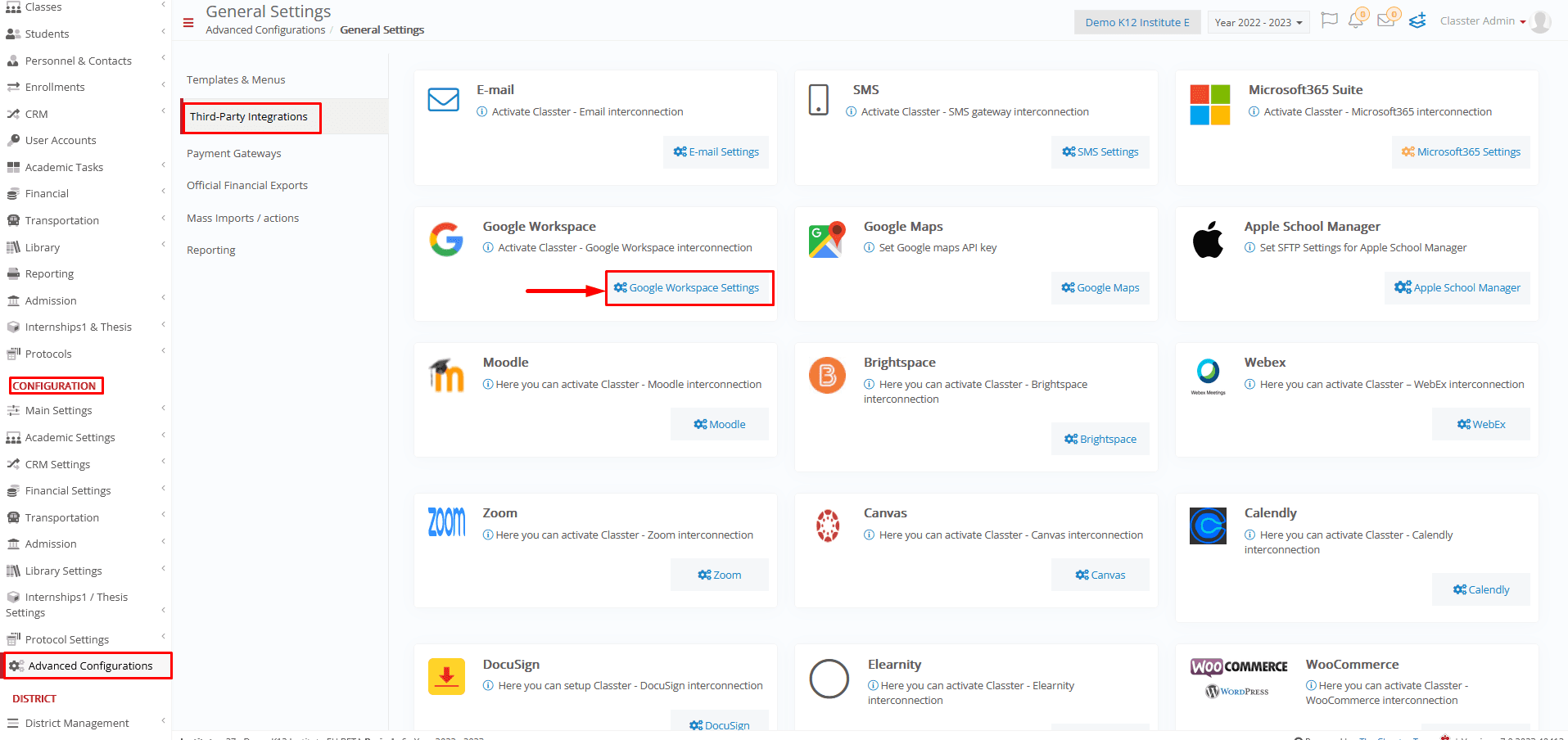Click Advanced Configurations breadcrumb link

[265, 29]
